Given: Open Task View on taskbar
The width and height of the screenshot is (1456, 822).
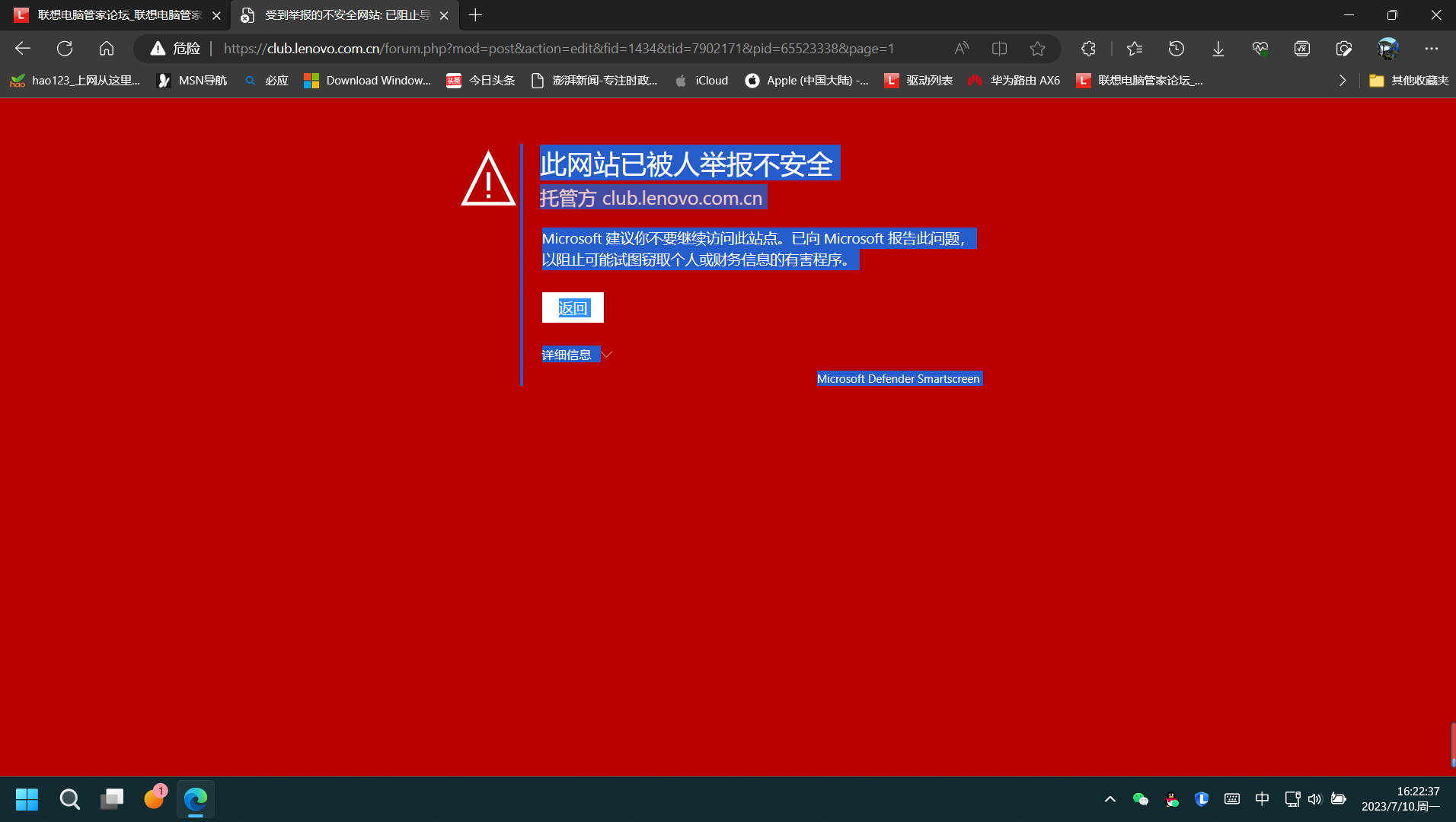Looking at the screenshot, I should click(112, 799).
